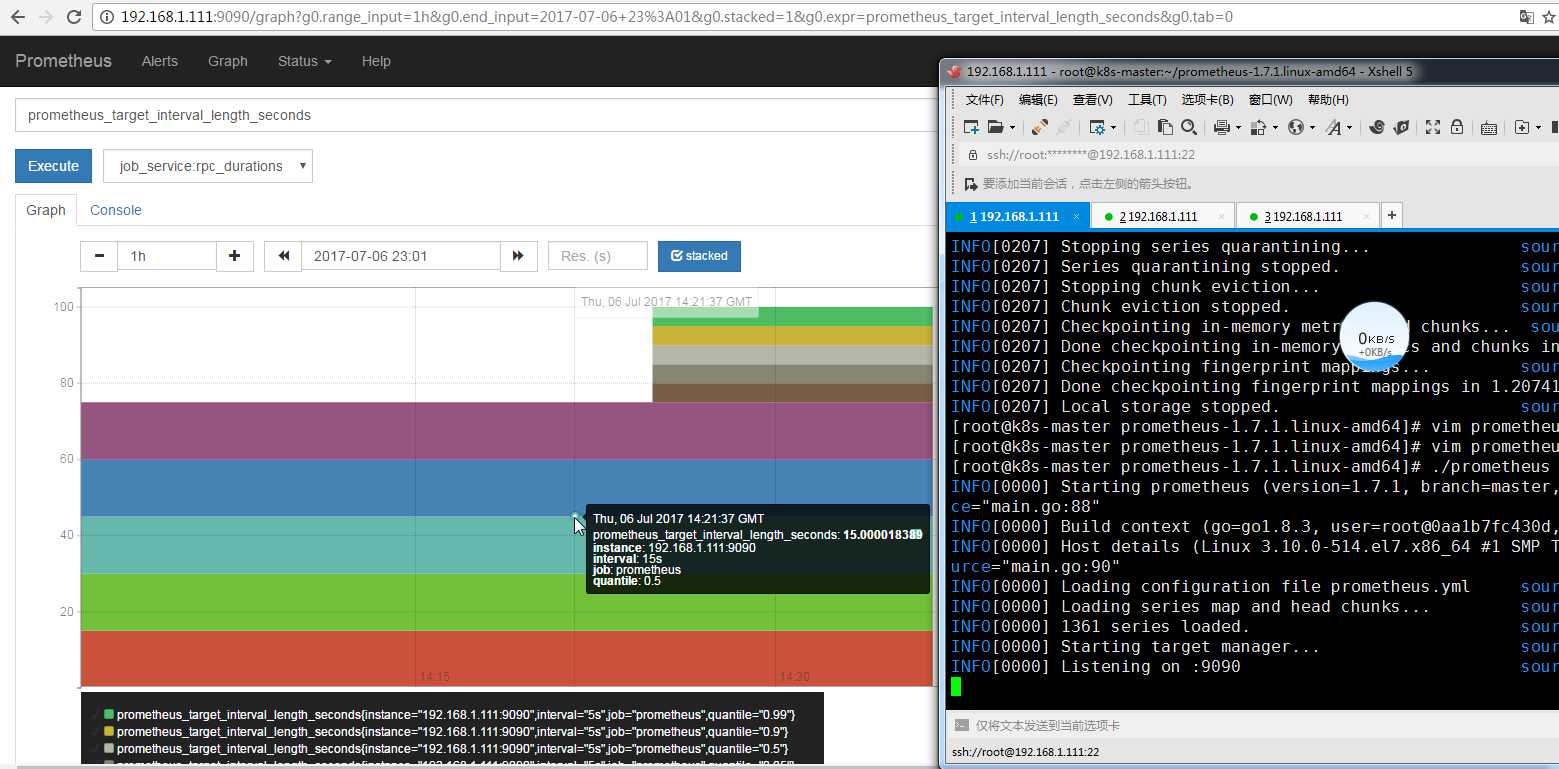1559x769 pixels.
Task: Click the Paste clipboard icon in Xshell toolbar
Action: [x=1165, y=127]
